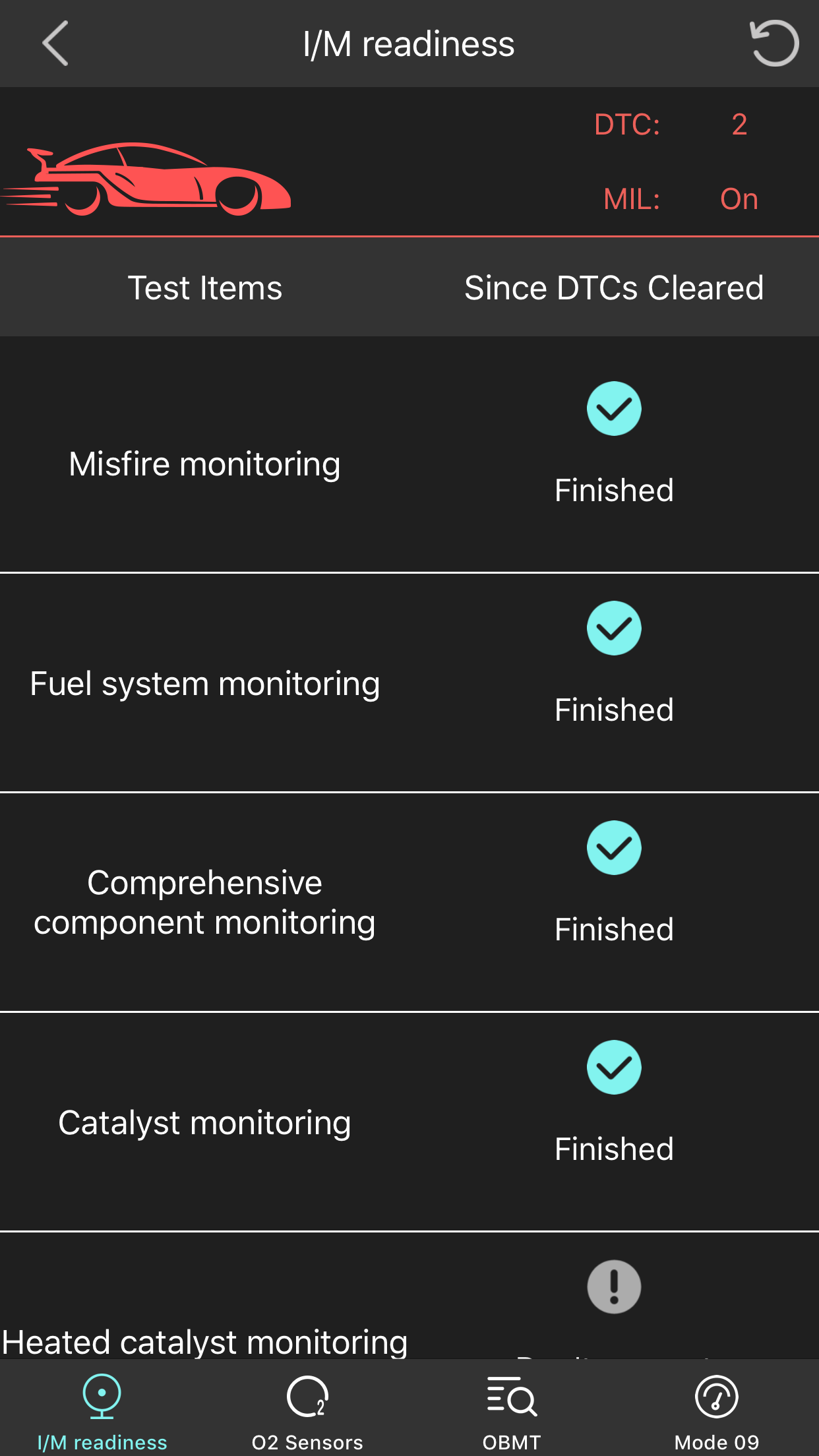This screenshot has width=819, height=1456.
Task: Tap the Heated catalyst monitoring label
Action: click(205, 1341)
